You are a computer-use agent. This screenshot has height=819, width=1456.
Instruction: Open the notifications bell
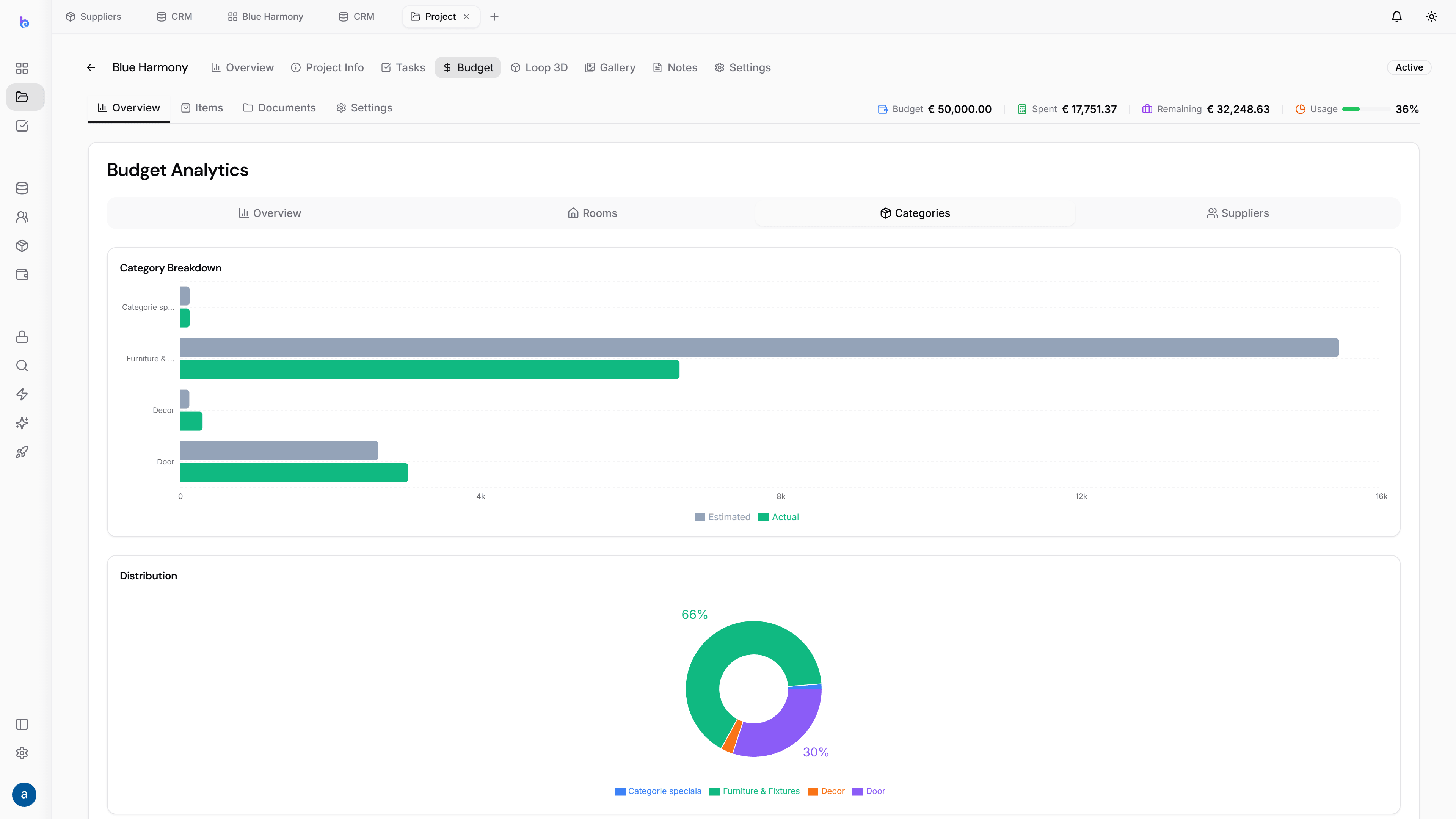[1396, 16]
